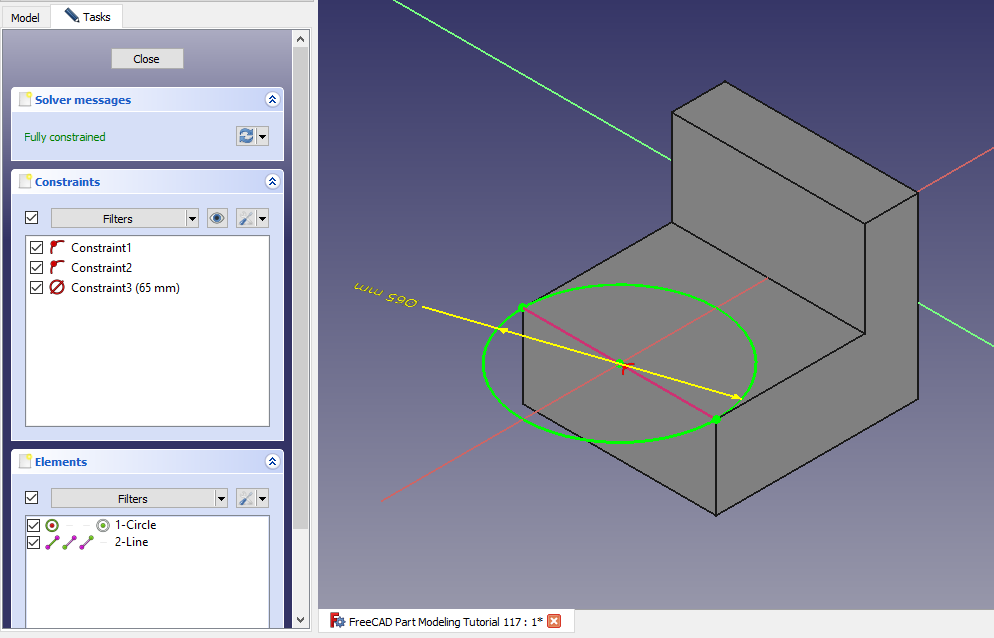
Task: Open Elements settings wrench icon
Action: click(x=246, y=498)
